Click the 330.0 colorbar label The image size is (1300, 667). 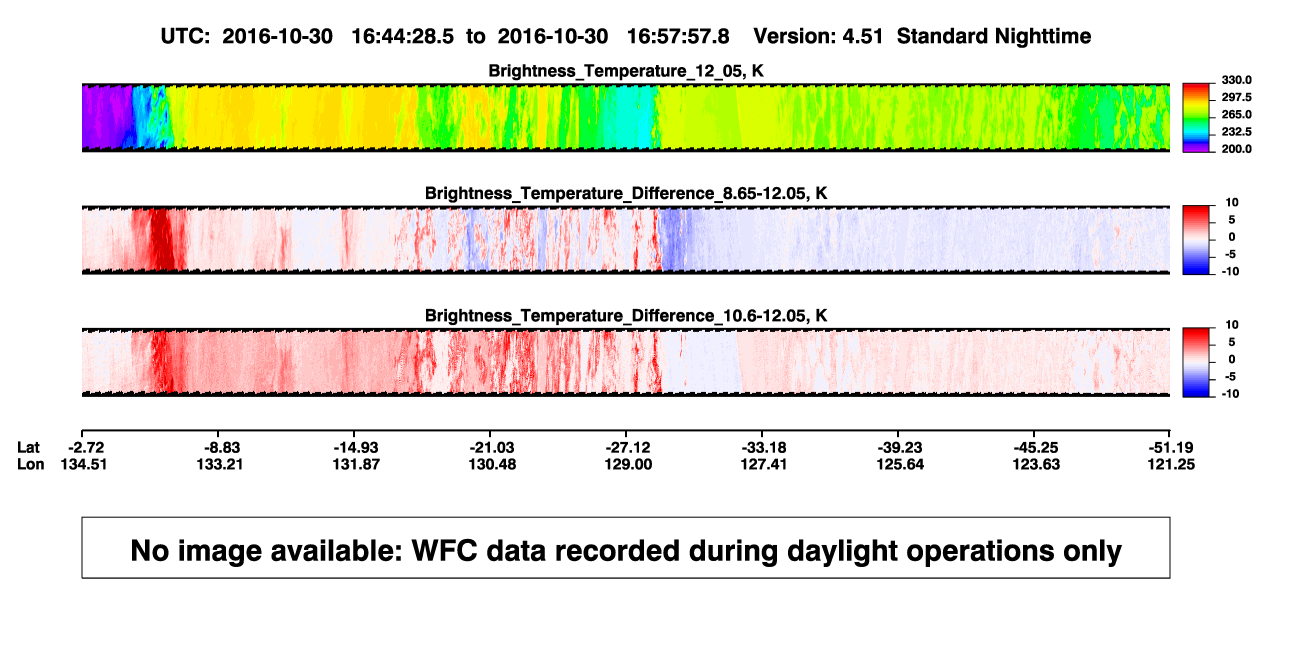(x=1235, y=80)
